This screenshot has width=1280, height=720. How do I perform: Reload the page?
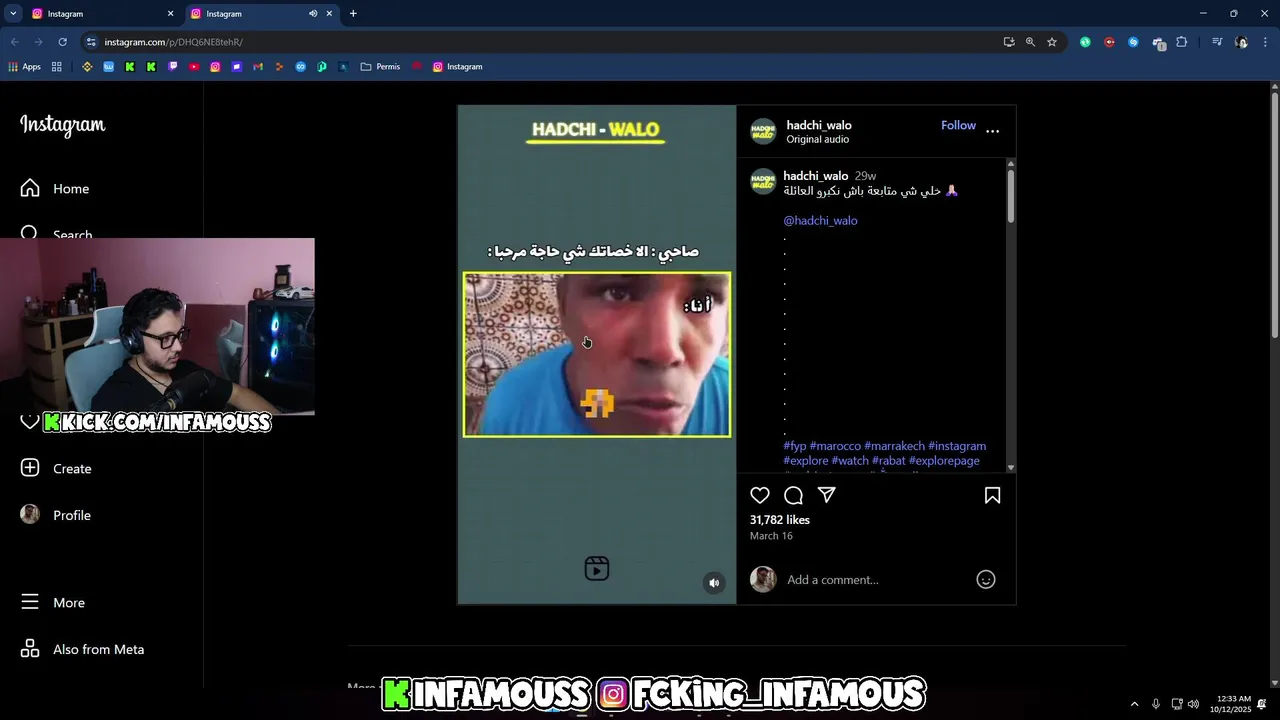(x=62, y=42)
